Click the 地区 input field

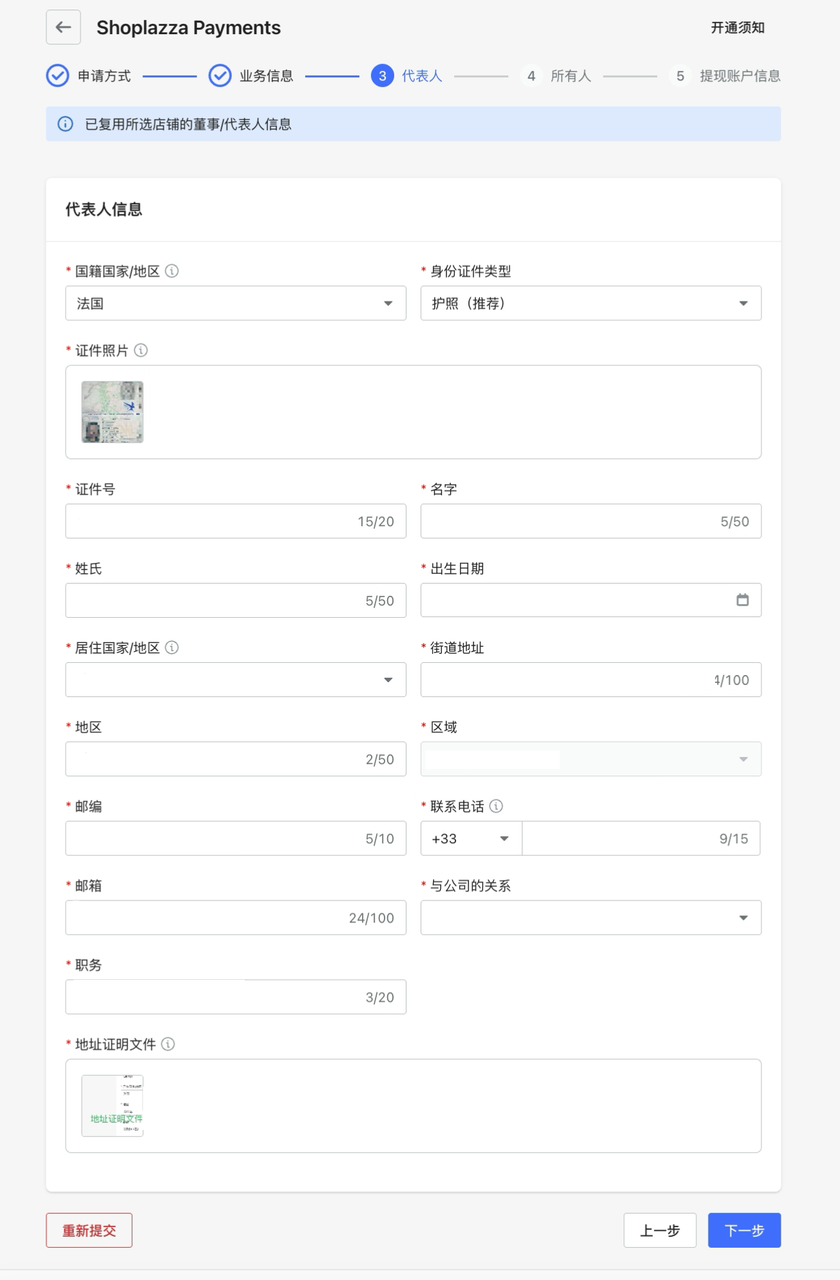(x=236, y=759)
